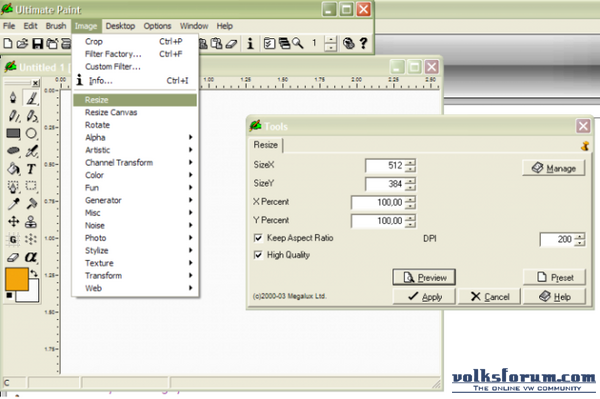600x399 pixels.
Task: Click the eraser icon in the top toolbar
Action: pos(232,44)
